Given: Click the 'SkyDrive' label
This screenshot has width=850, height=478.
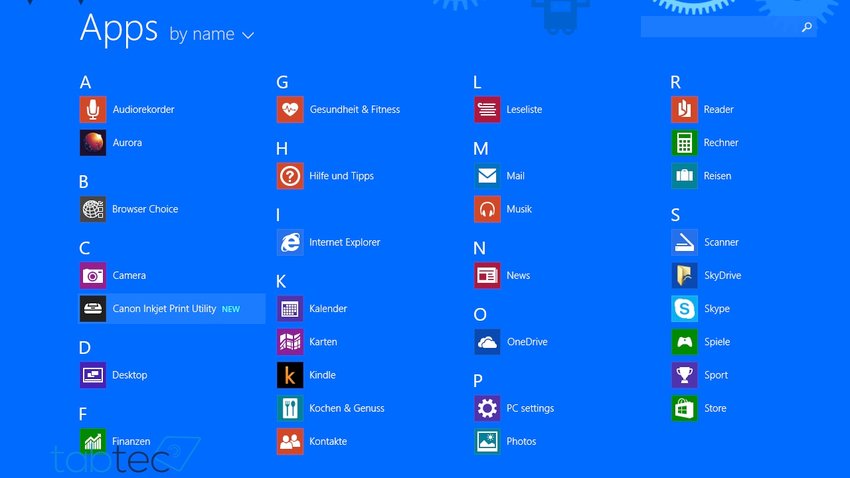Looking at the screenshot, I should 723,275.
